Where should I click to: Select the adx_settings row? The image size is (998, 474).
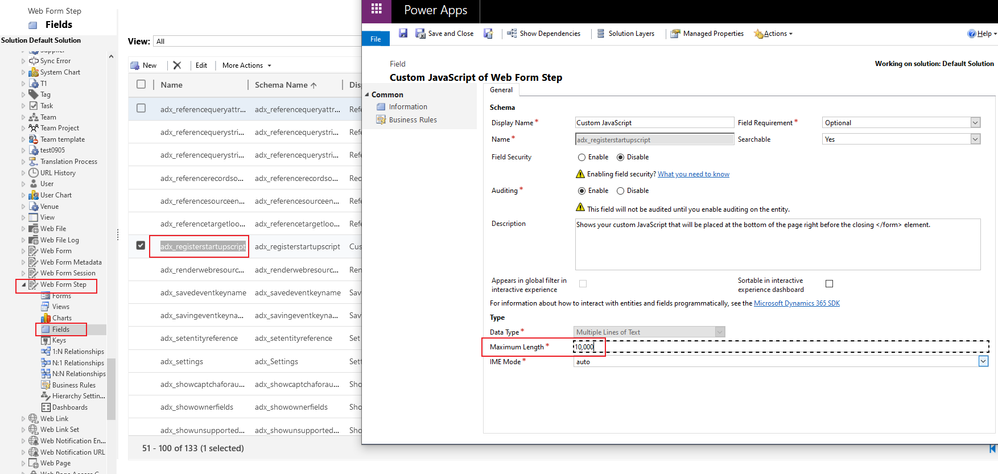tap(244, 361)
